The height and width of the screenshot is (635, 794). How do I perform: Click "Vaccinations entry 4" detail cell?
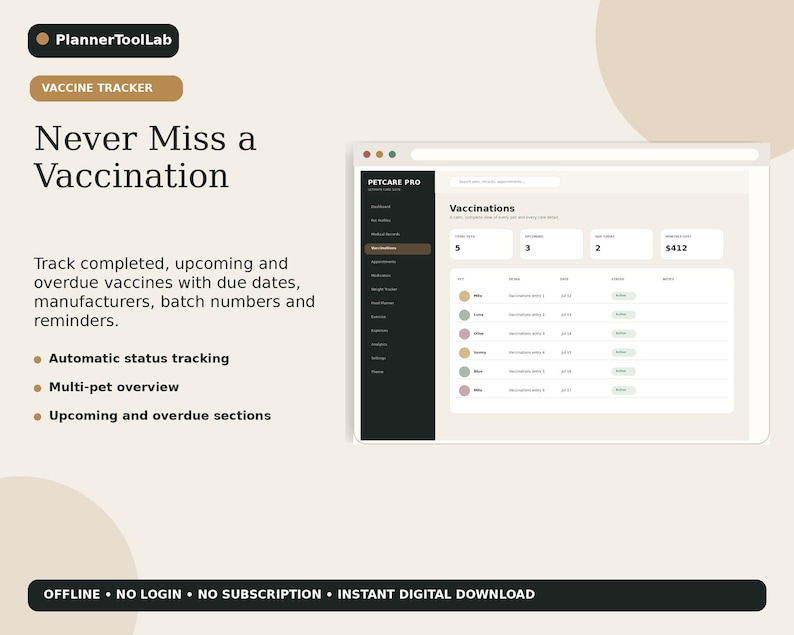(527, 352)
